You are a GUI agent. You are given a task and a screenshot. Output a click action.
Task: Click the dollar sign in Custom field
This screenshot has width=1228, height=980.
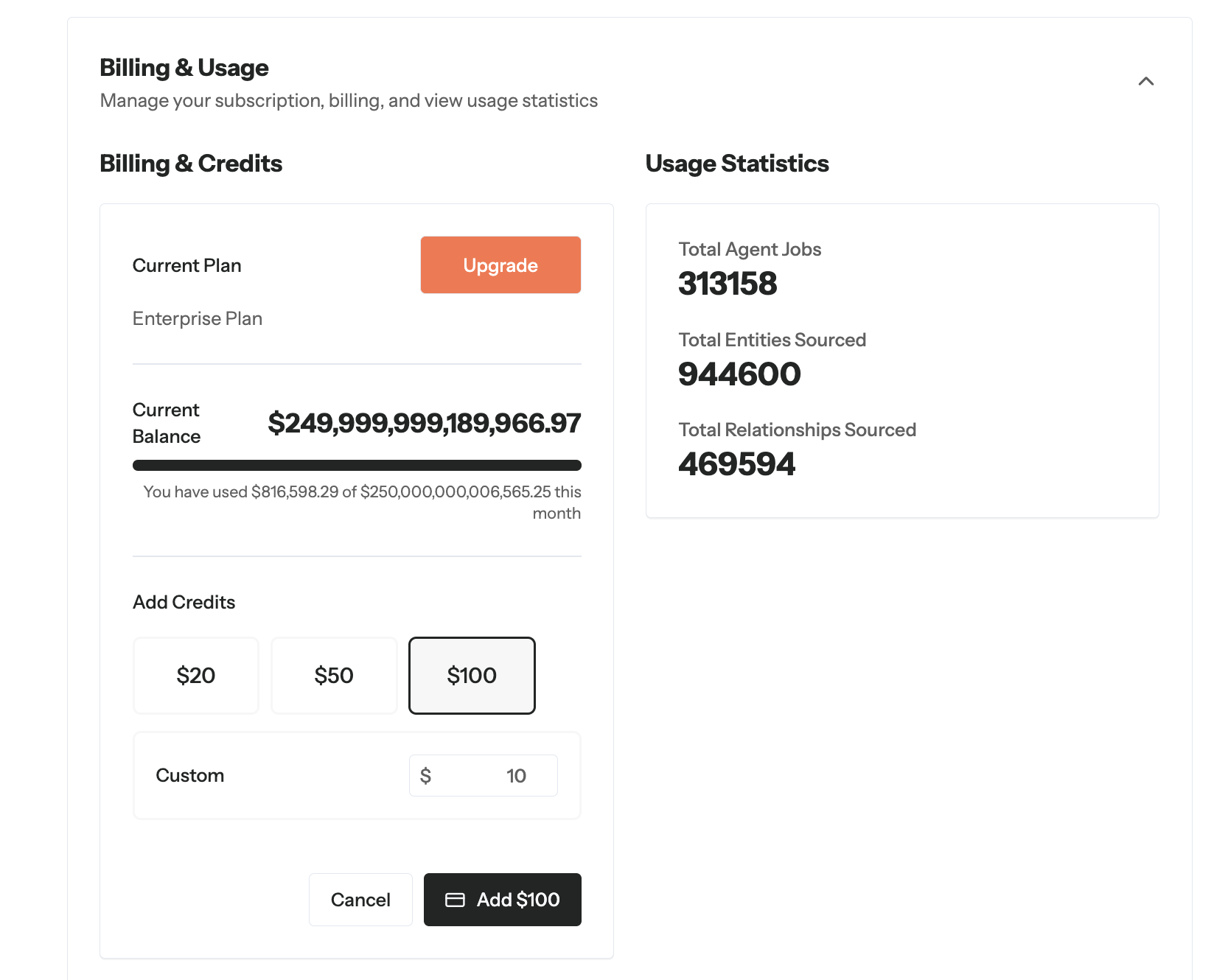[425, 776]
